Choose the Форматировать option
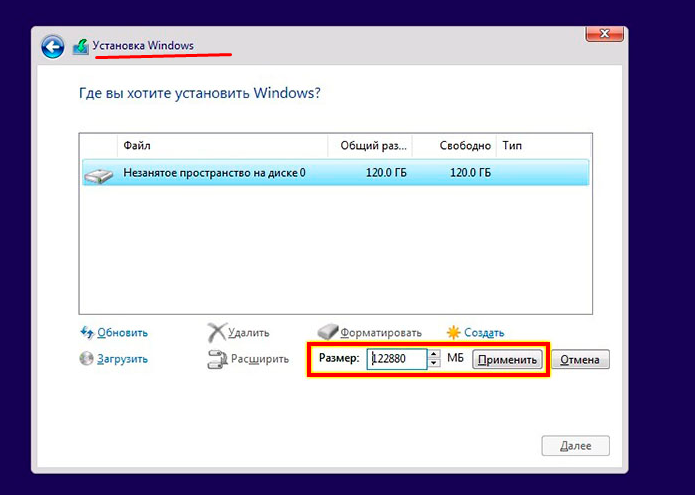The height and width of the screenshot is (495, 695). 381,333
